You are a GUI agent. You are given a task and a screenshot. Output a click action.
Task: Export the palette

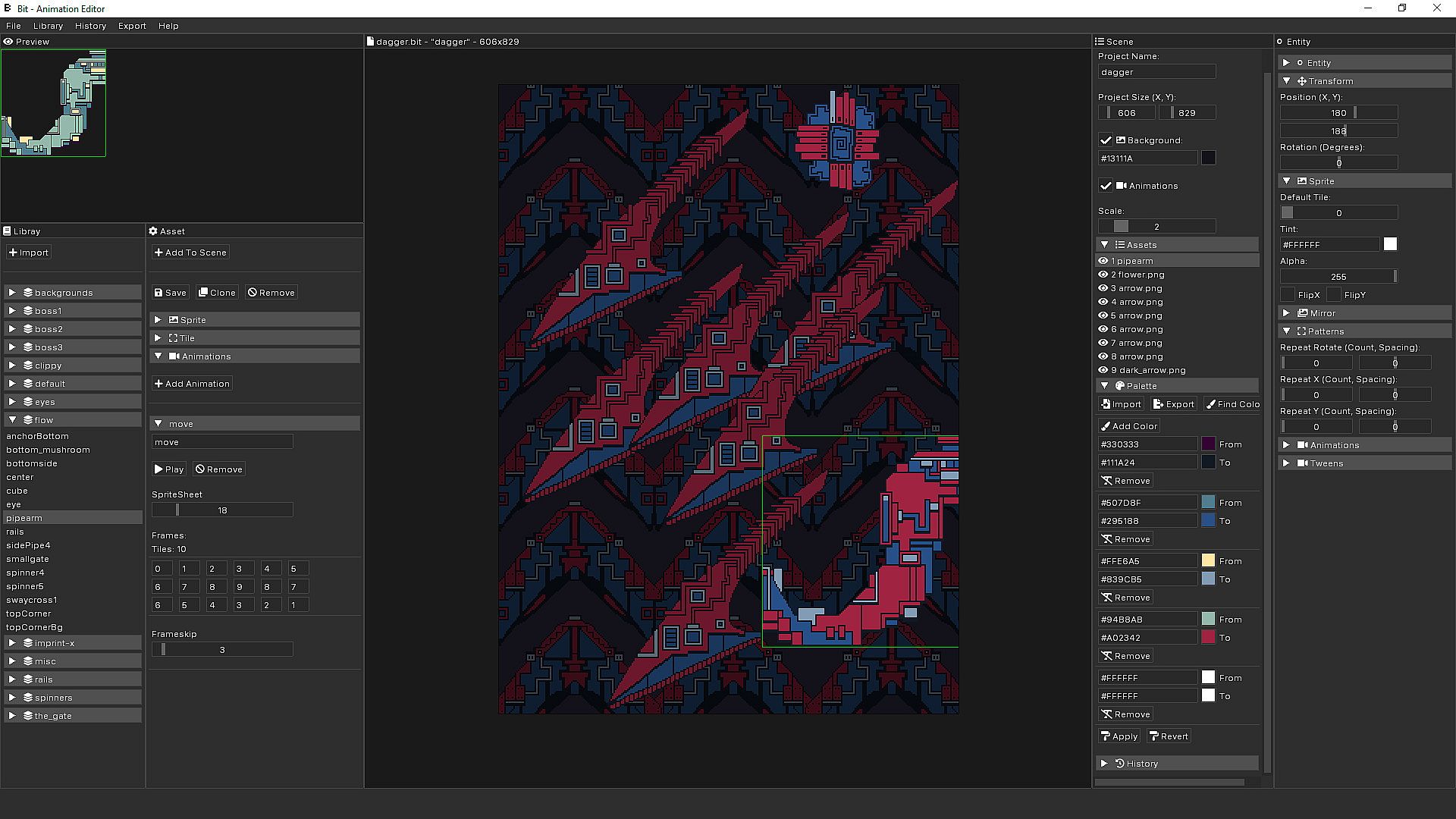click(1173, 404)
